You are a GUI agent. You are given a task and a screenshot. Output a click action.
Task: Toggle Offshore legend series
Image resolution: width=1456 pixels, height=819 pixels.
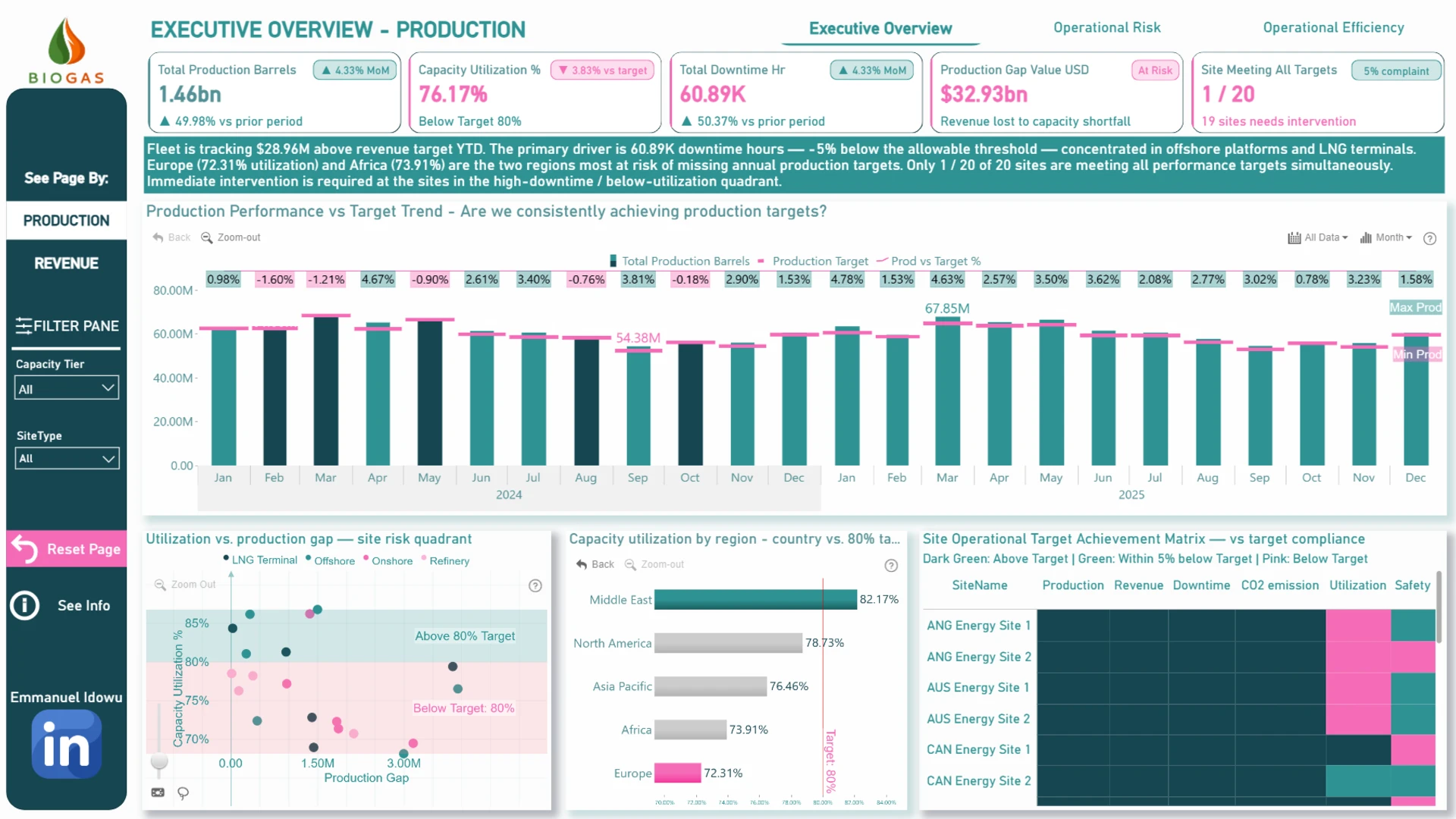tap(330, 561)
